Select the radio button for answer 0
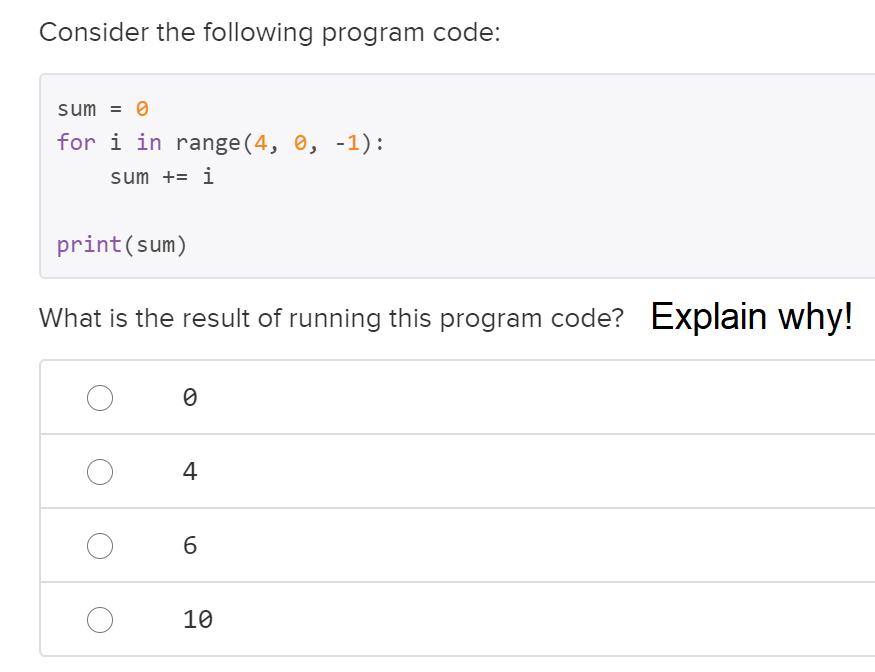This screenshot has height=672, width=875. [x=100, y=397]
